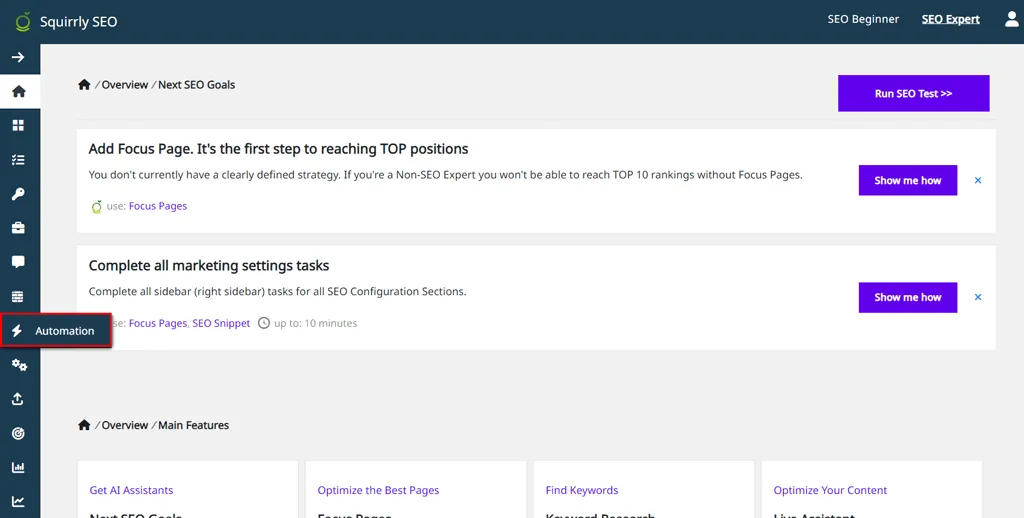Open the bar chart icon in the sidebar

click(x=18, y=468)
